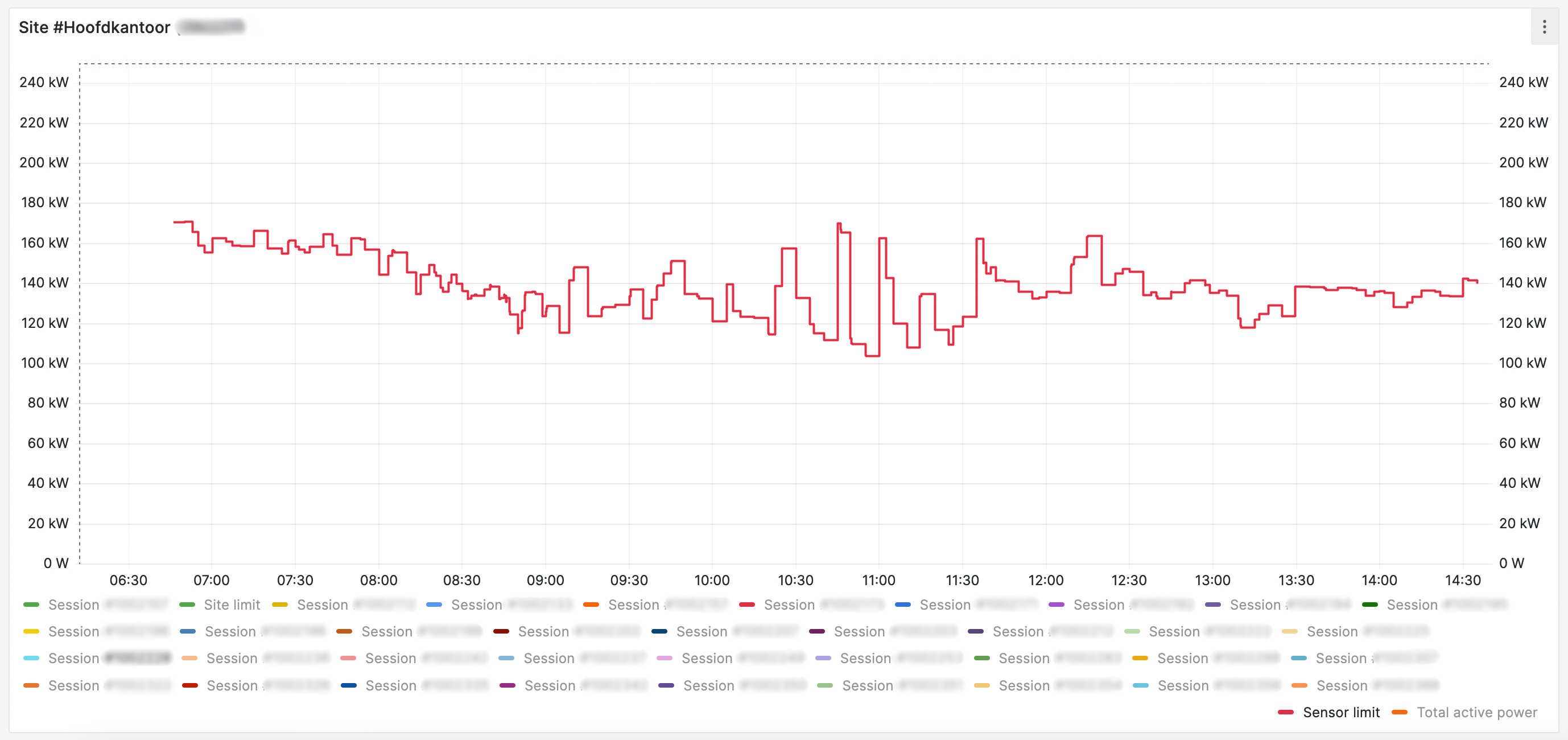The image size is (1568, 740).
Task: Click the dark plum Session legend swatch
Action: (x=817, y=632)
